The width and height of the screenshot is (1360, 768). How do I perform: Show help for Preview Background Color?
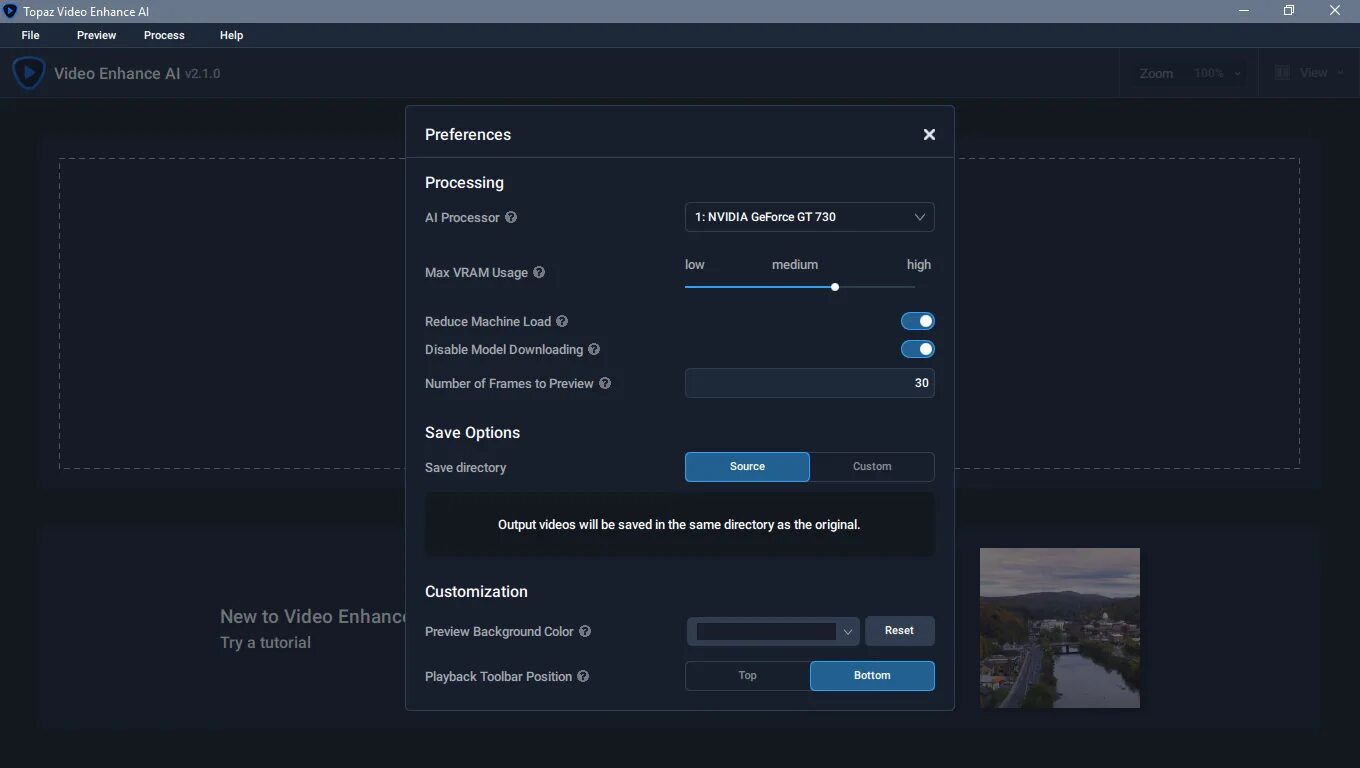click(585, 631)
